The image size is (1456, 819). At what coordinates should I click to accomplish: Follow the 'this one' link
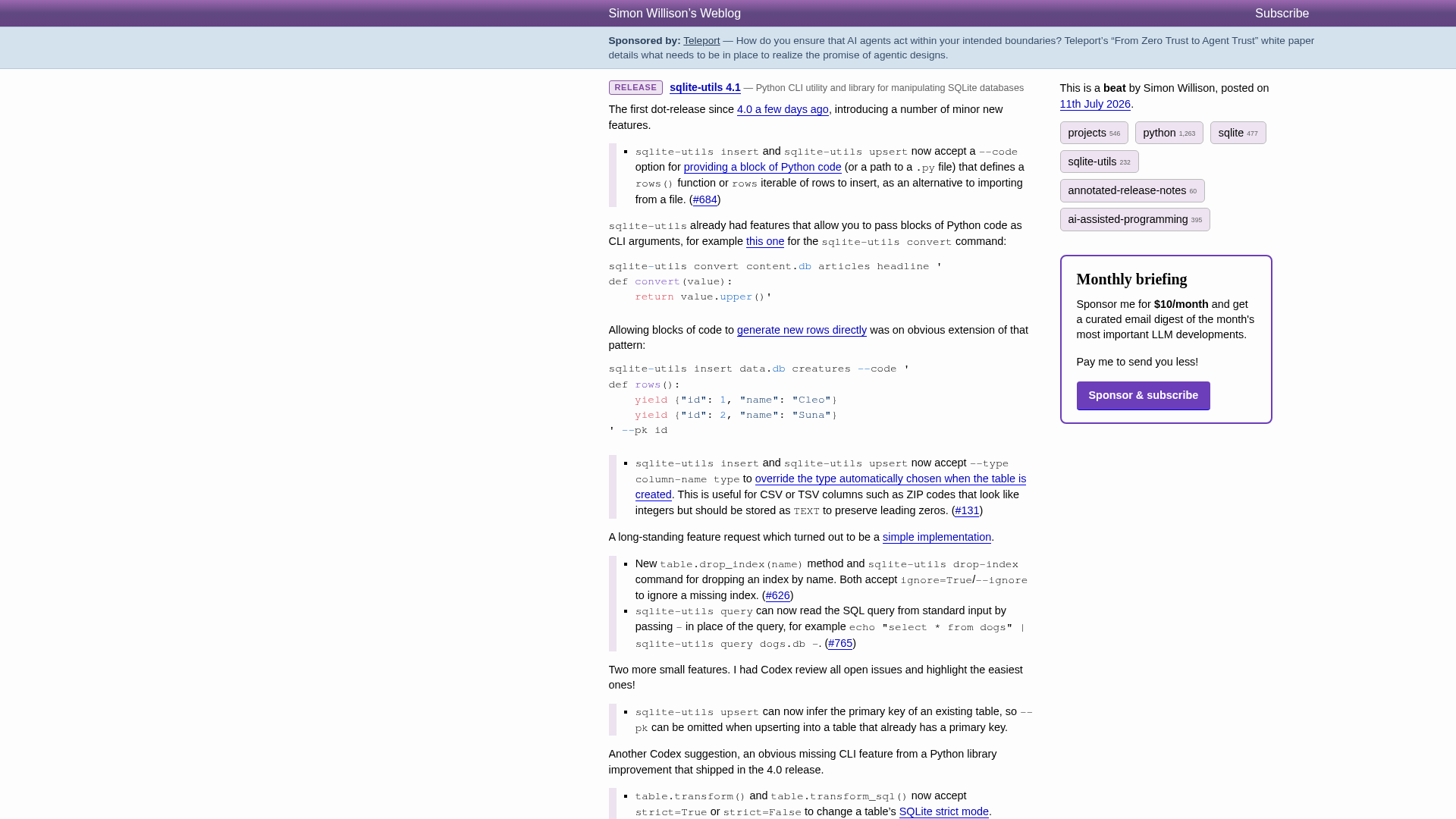coord(765,241)
